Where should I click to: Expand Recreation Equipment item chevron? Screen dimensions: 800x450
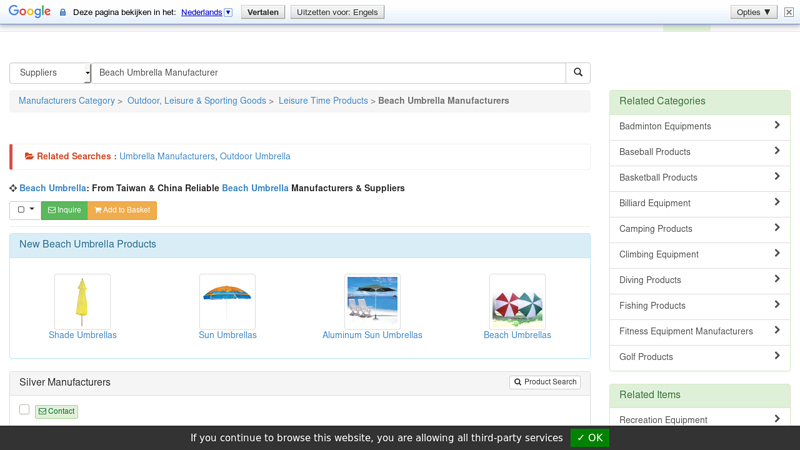pos(777,419)
